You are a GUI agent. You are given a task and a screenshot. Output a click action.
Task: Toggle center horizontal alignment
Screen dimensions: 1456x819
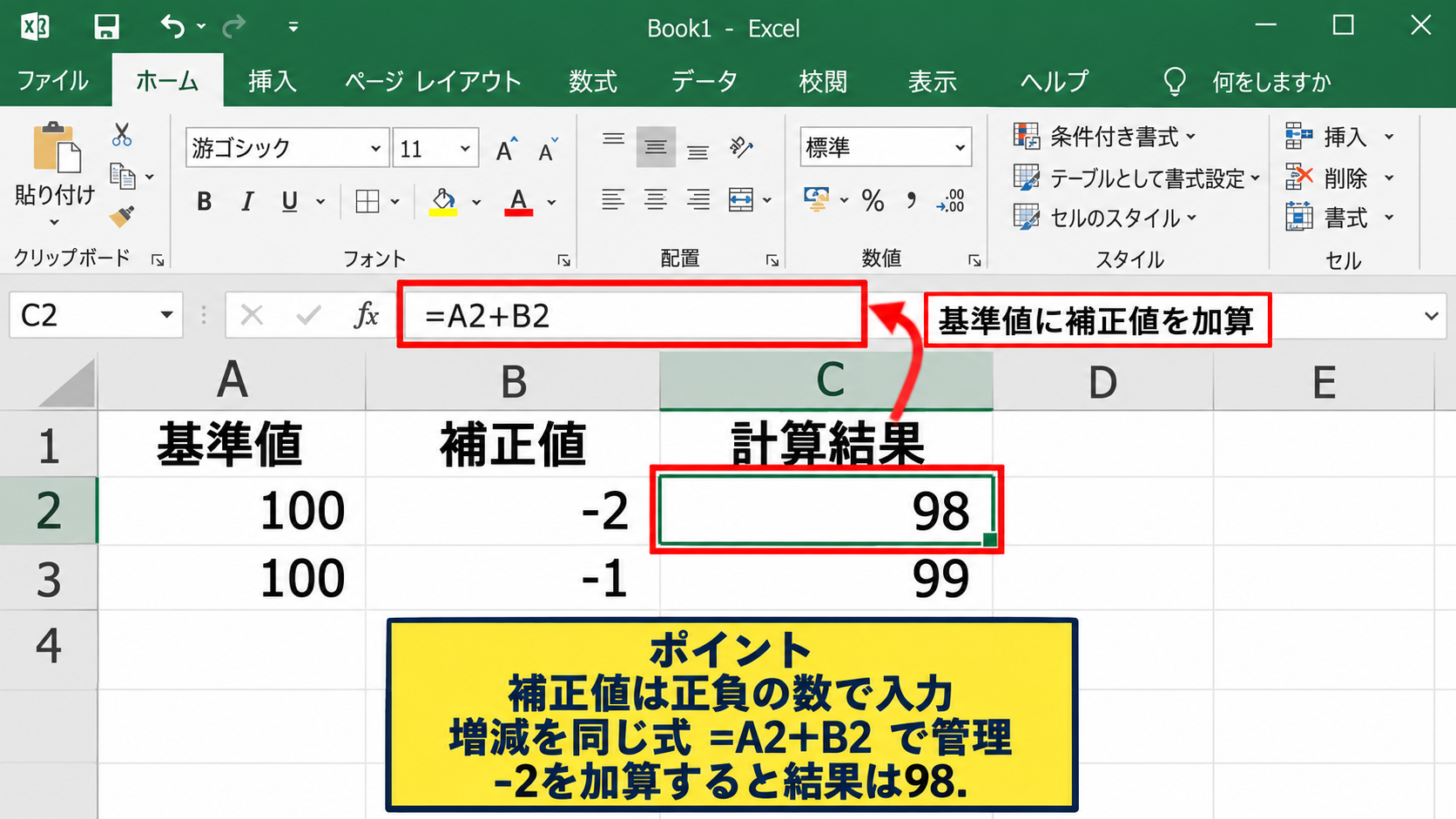pyautogui.click(x=655, y=201)
